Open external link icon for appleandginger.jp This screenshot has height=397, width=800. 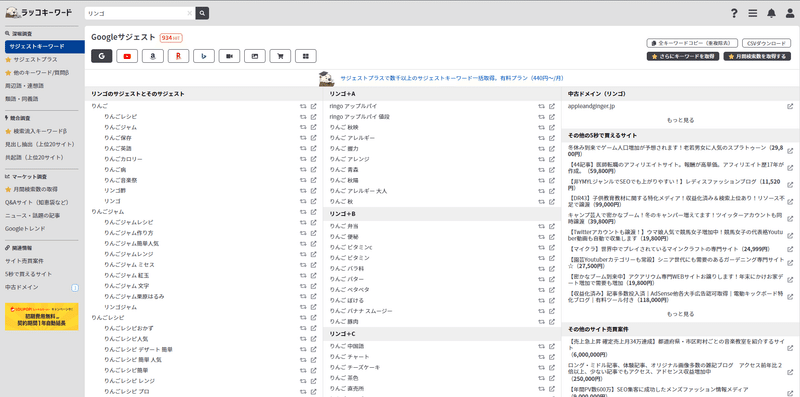(790, 106)
